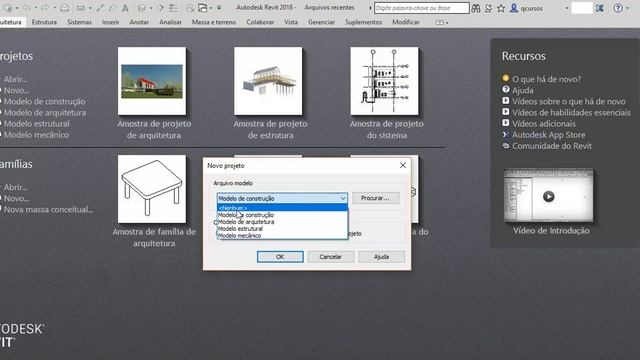Click the Close Hidden Windows icon
This screenshot has width=640, height=360.
click(x=189, y=8)
